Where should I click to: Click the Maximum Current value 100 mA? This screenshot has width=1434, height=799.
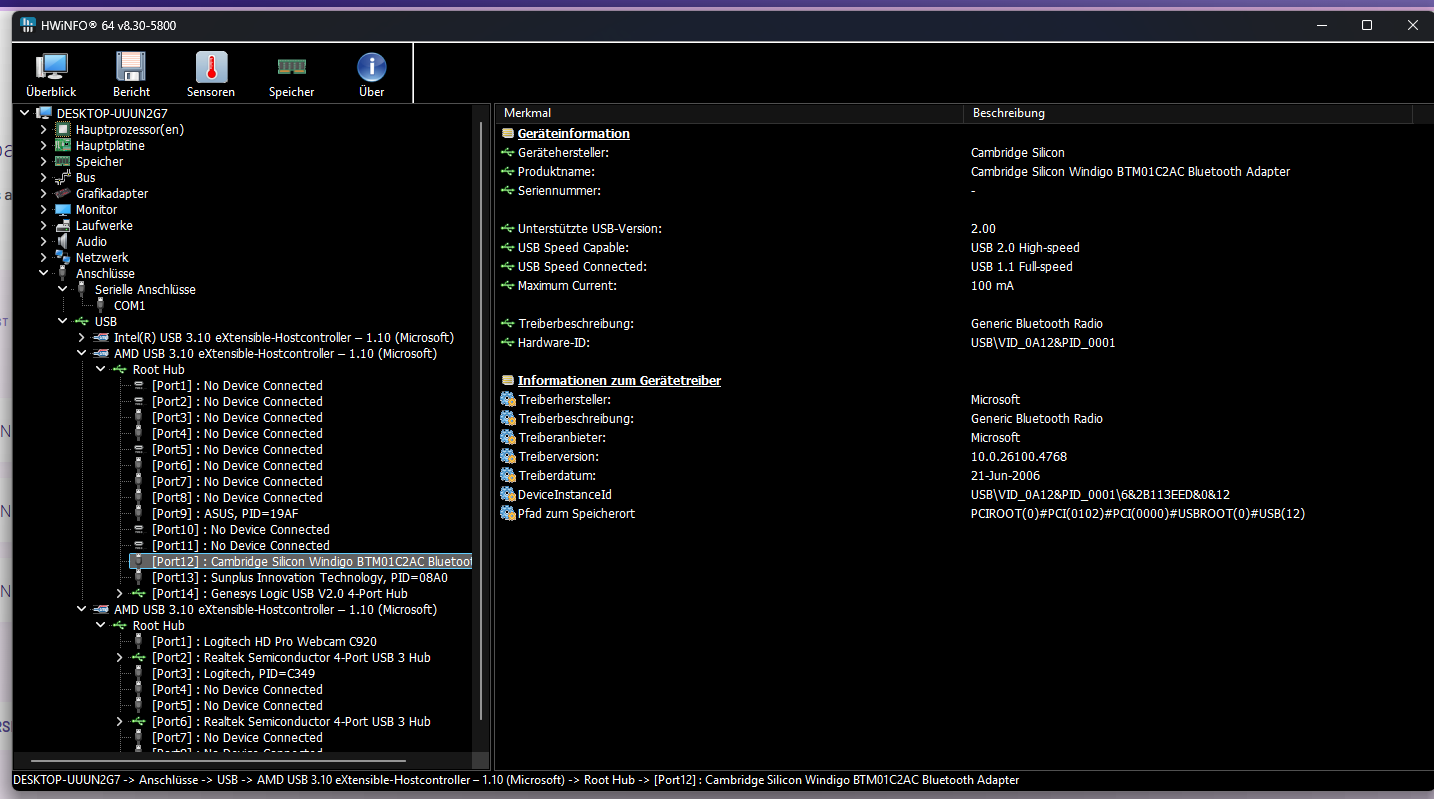[x=992, y=285]
